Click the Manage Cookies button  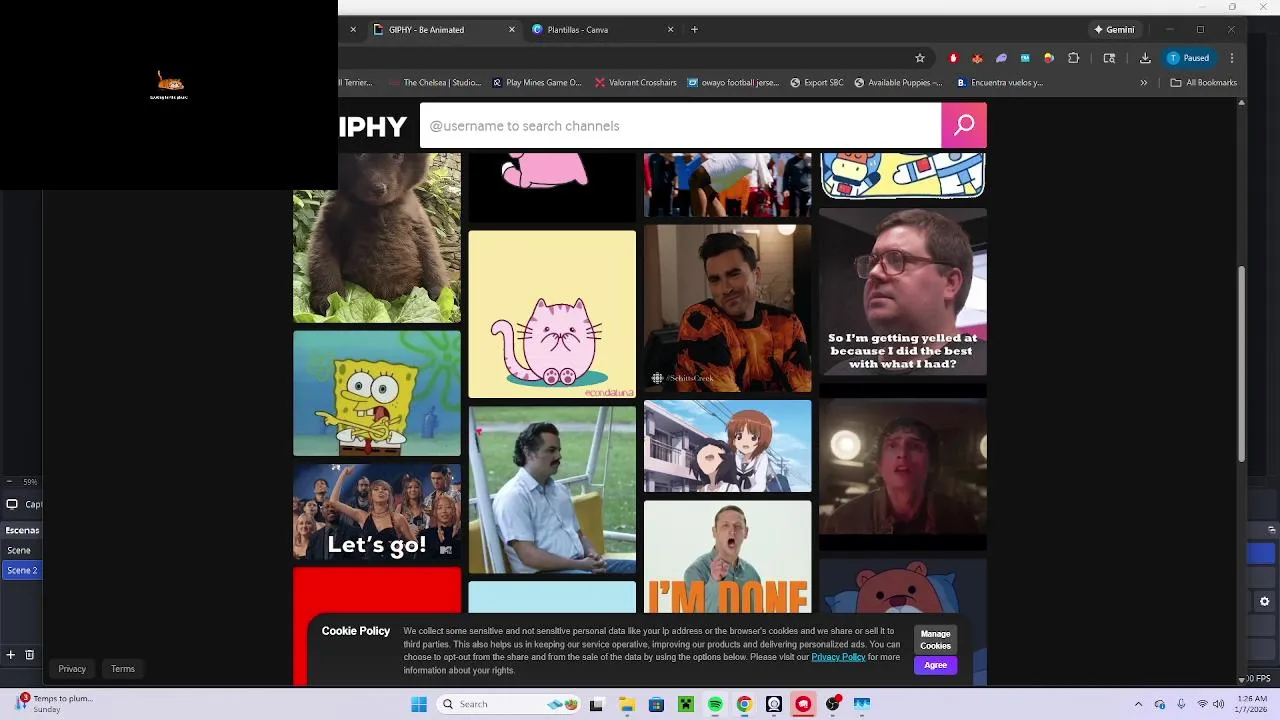(x=935, y=640)
